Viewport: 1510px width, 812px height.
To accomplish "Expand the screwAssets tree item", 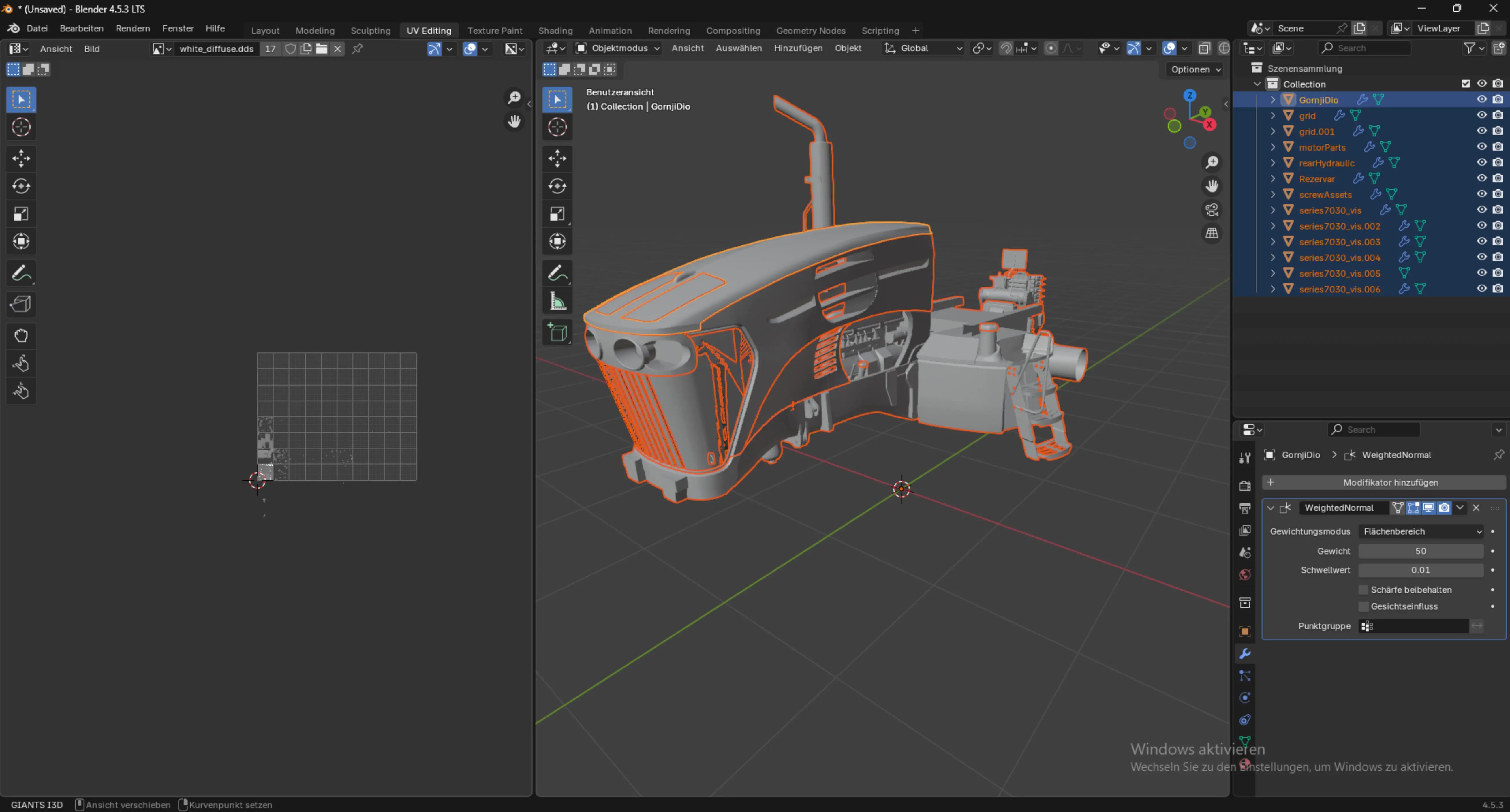I will tap(1273, 195).
